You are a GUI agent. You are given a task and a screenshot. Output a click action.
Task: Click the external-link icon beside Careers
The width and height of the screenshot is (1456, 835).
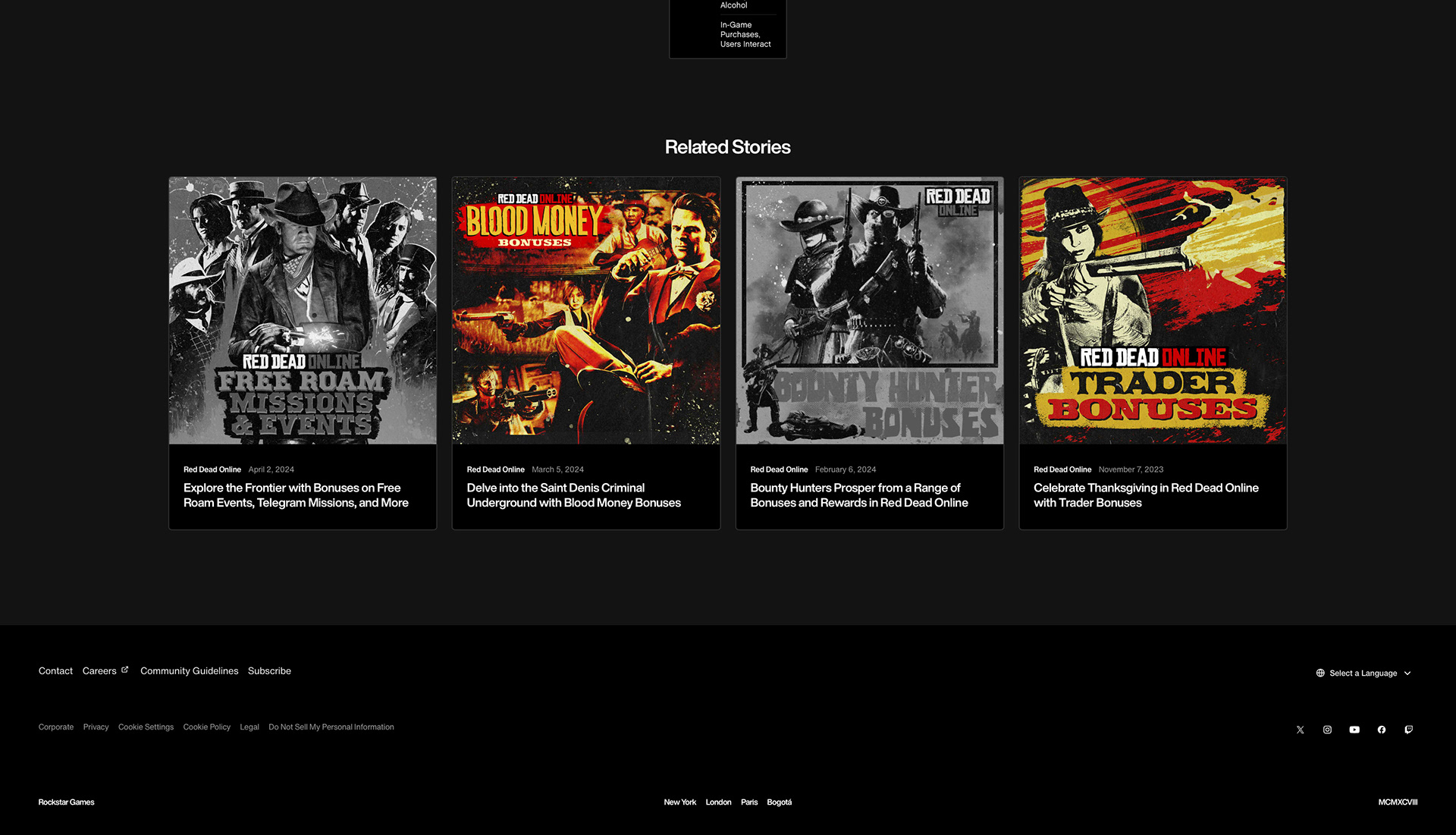coord(125,670)
